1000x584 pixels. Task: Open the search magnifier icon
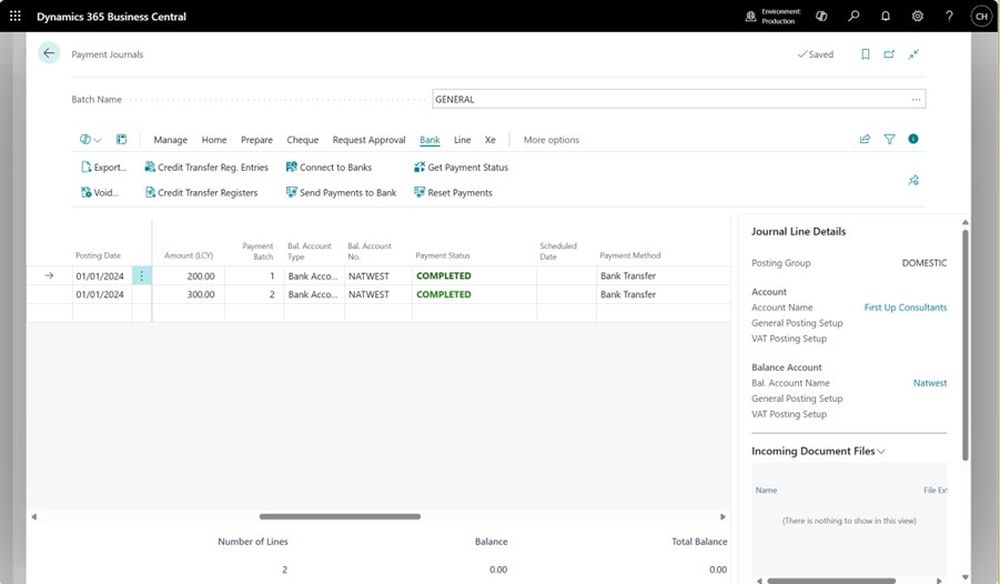point(853,16)
